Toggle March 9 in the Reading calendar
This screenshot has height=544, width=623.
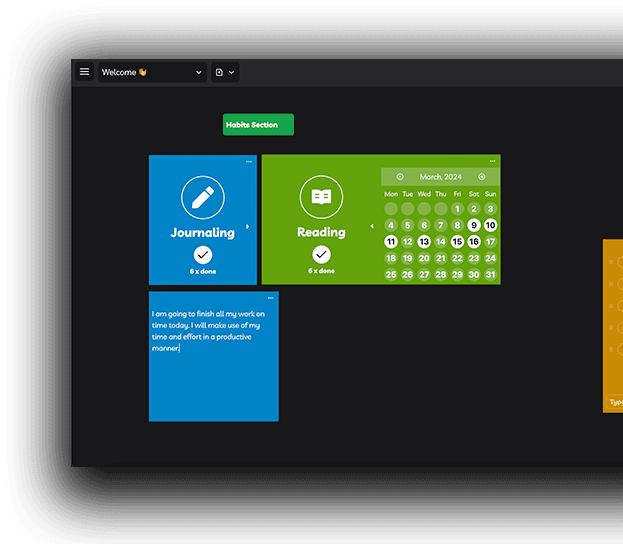tap(474, 225)
